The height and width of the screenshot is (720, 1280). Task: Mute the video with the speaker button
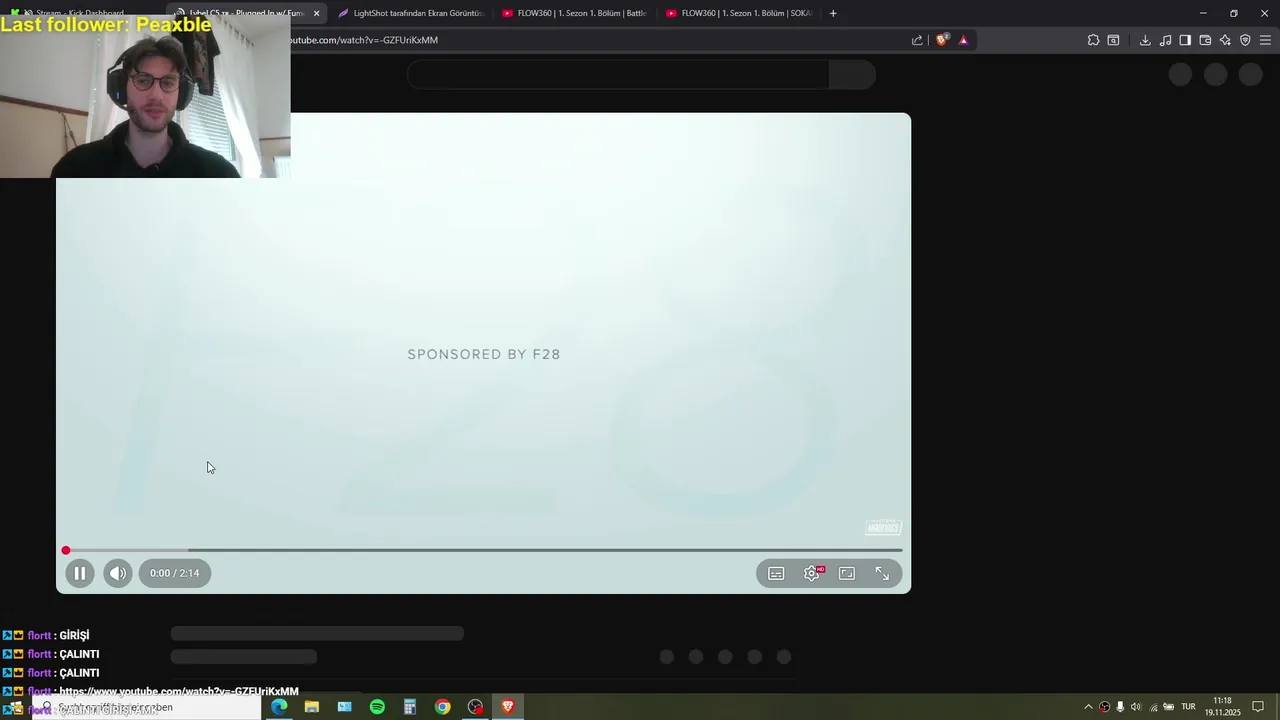click(x=118, y=573)
